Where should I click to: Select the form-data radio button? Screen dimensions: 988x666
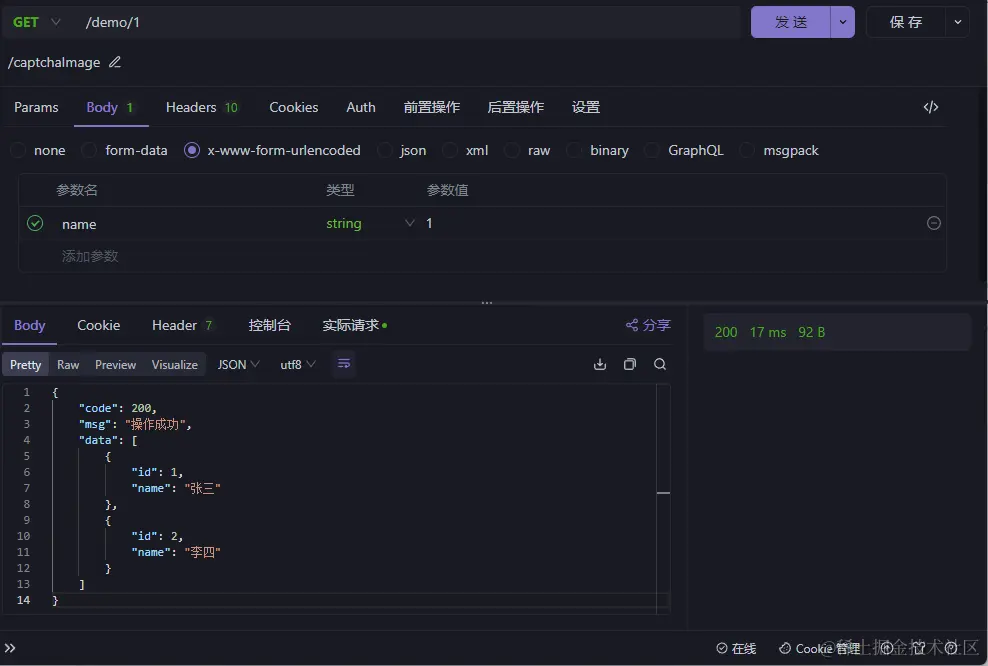click(x=89, y=150)
